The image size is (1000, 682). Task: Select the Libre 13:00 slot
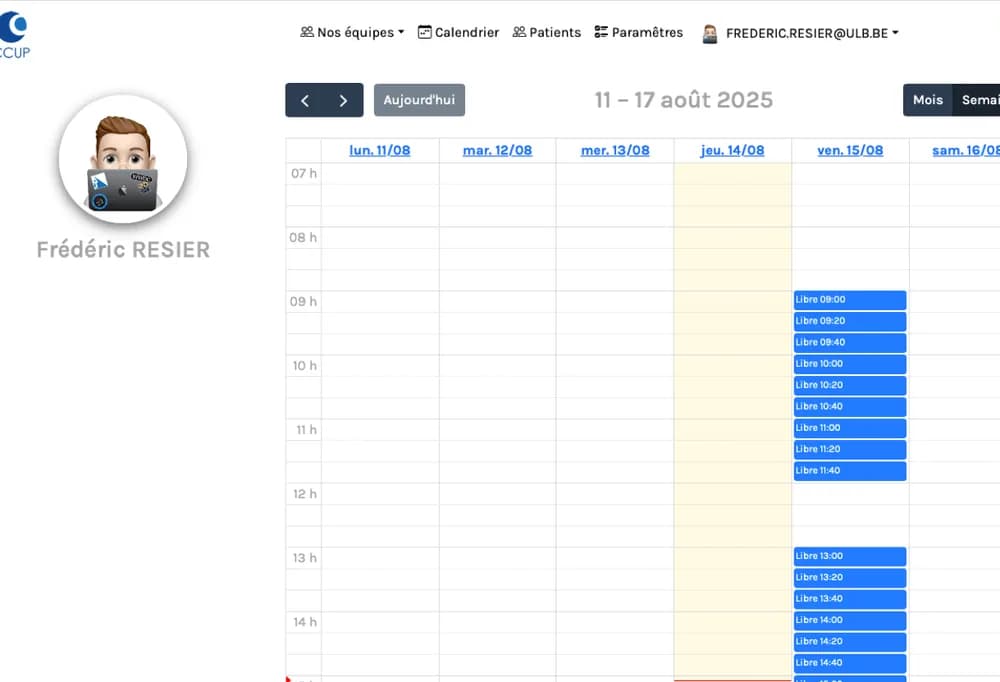pos(849,556)
